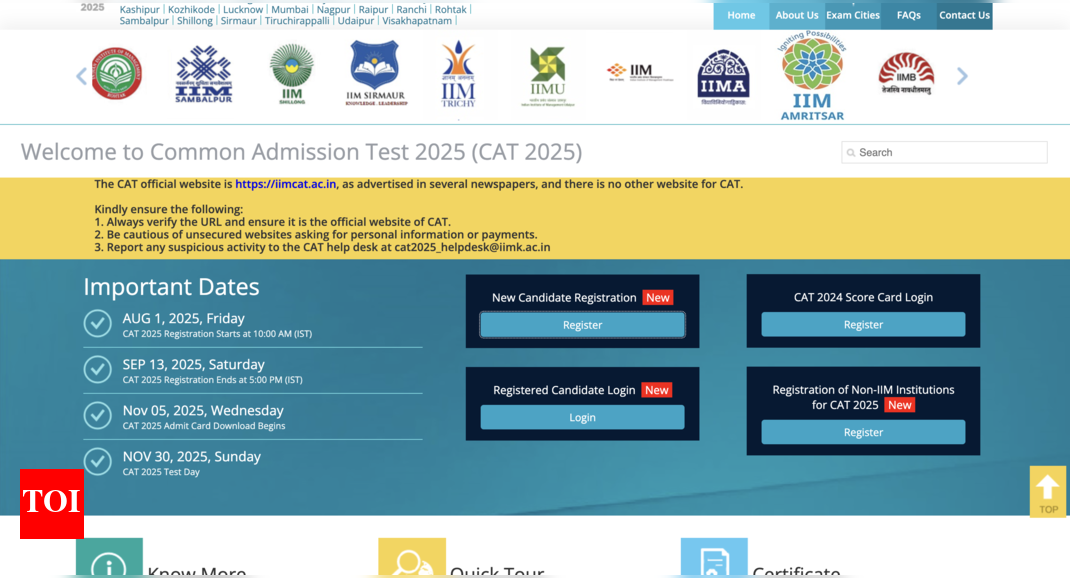
Task: Visit the Visakhapatnam city link
Action: (417, 21)
